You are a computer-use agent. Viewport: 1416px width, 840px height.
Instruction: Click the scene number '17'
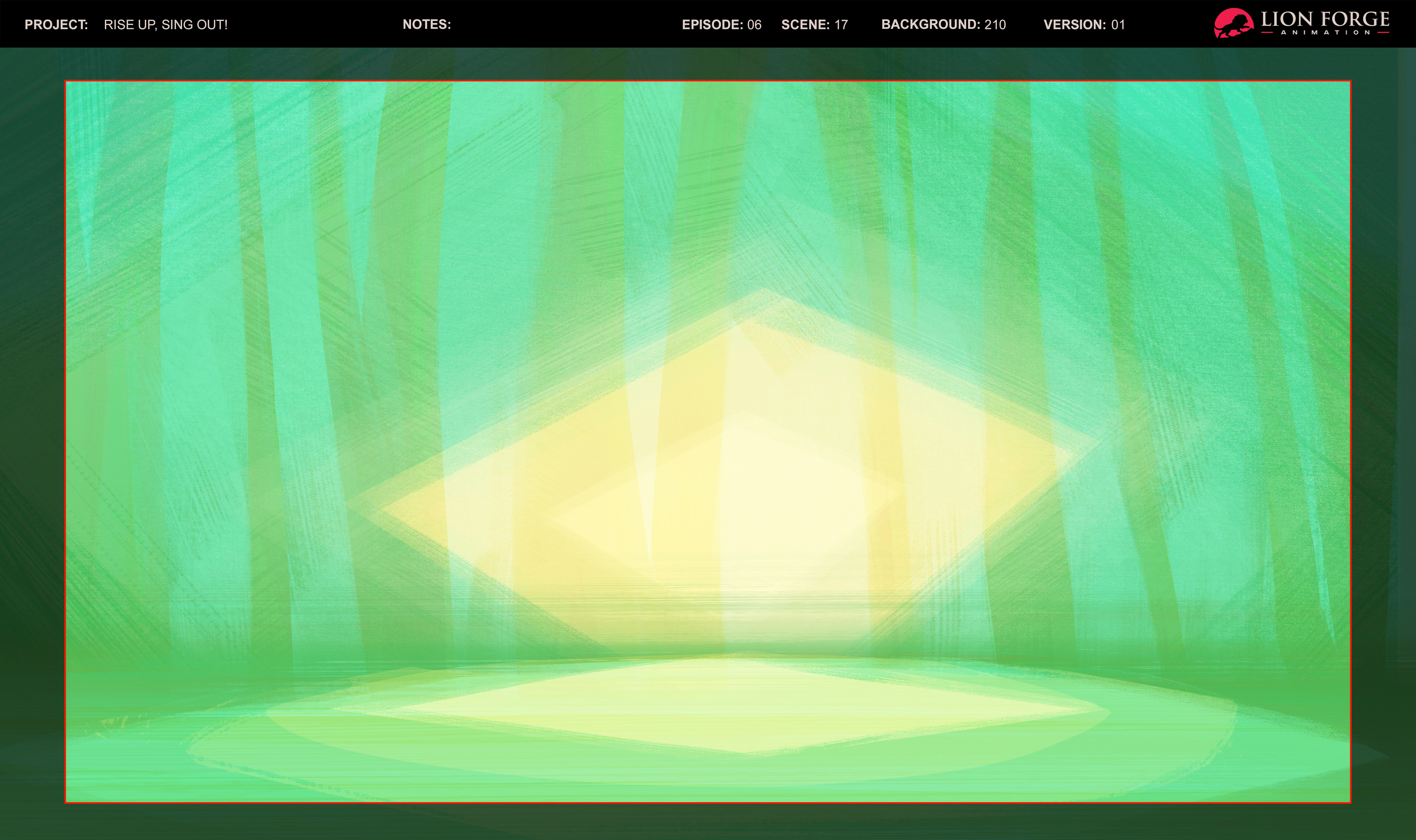(x=841, y=25)
